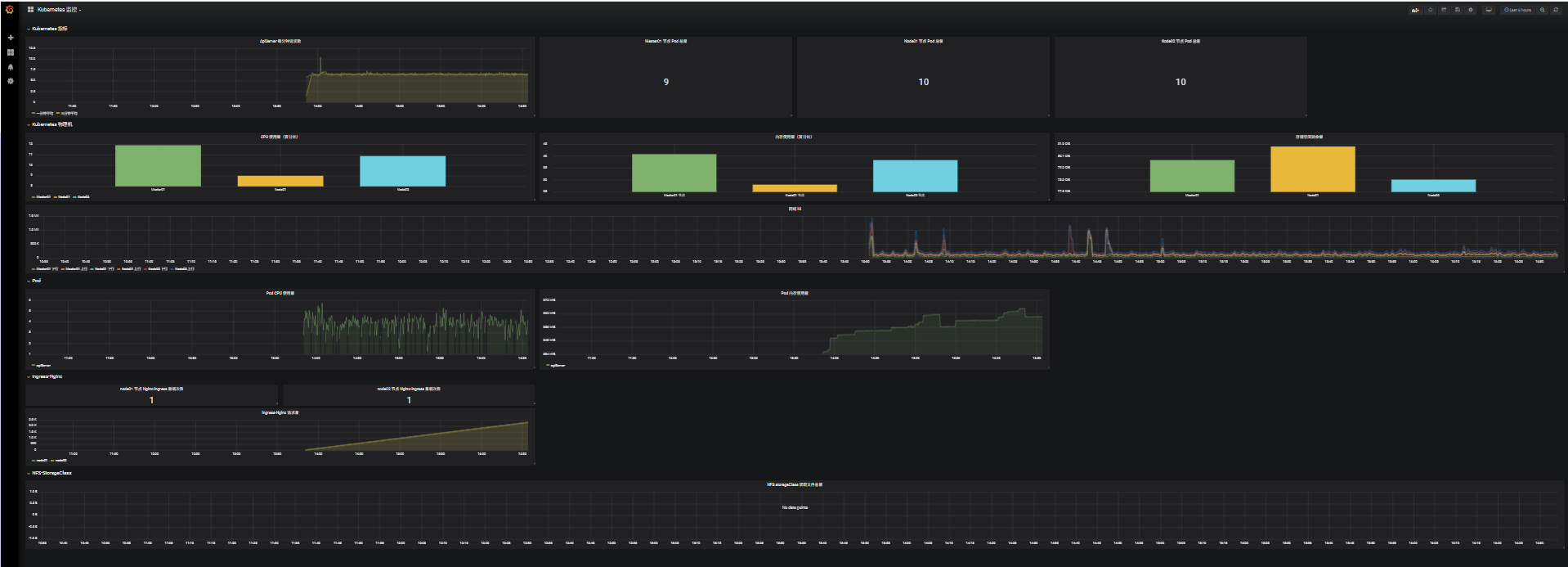Open the Configuration gear in sidebar
This screenshot has height=567, width=1568.
11,81
